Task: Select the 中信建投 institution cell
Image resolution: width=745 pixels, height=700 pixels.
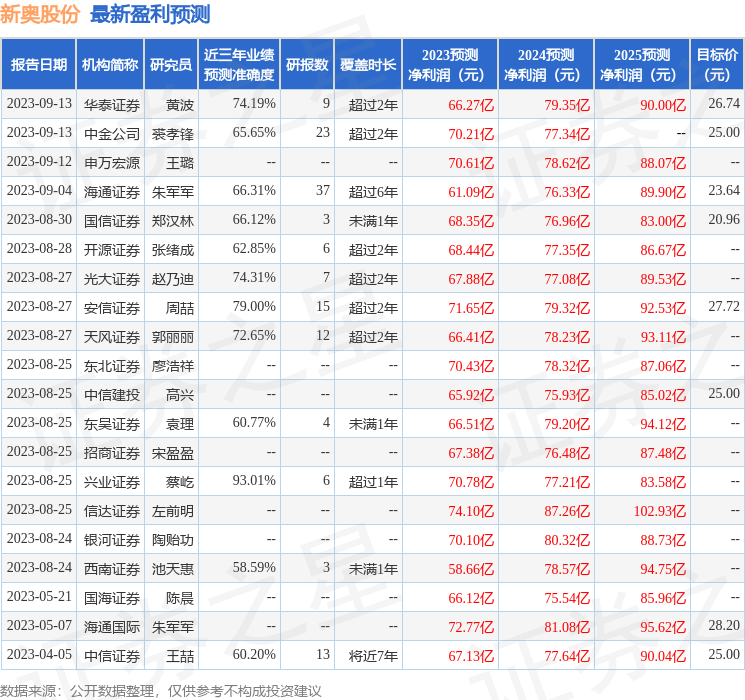Action: pyautogui.click(x=112, y=394)
